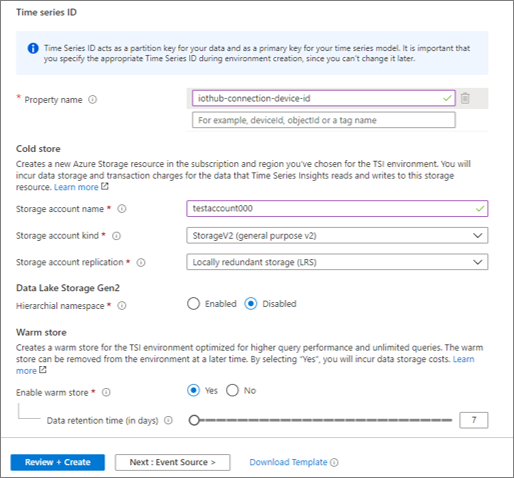The width and height of the screenshot is (514, 478).
Task: Select Enabled for Hierarchial namespace
Action: coord(193,304)
